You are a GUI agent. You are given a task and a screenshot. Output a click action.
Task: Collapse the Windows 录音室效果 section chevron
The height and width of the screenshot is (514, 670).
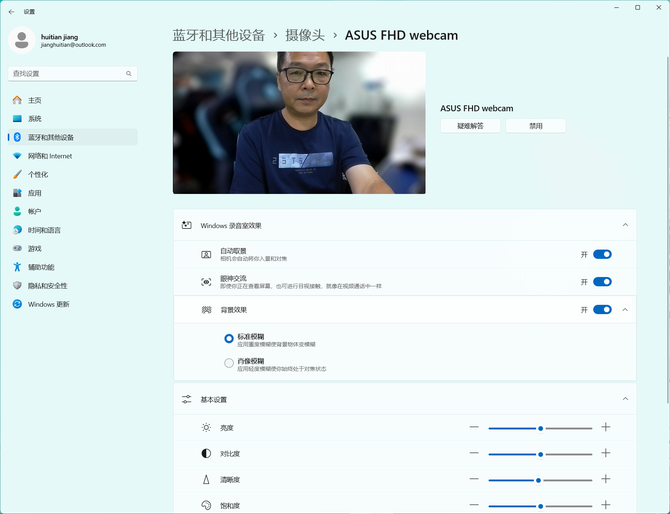pos(625,225)
